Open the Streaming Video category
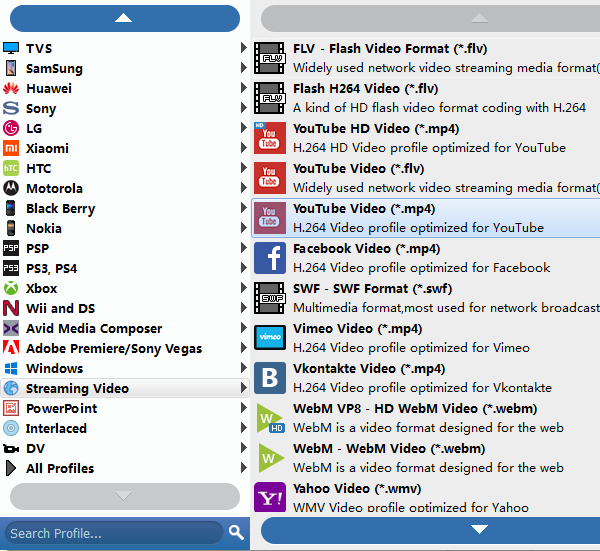 (77, 388)
